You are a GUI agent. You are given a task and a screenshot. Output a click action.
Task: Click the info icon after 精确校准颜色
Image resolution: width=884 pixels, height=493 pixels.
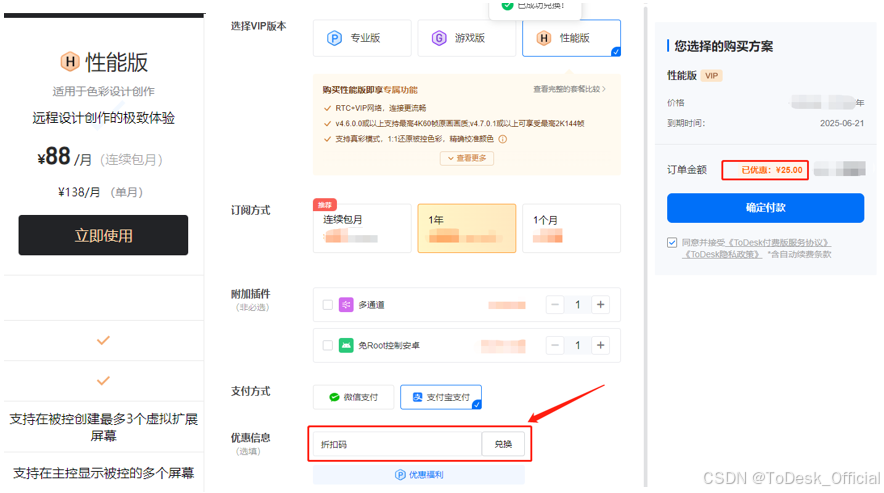[503, 139]
